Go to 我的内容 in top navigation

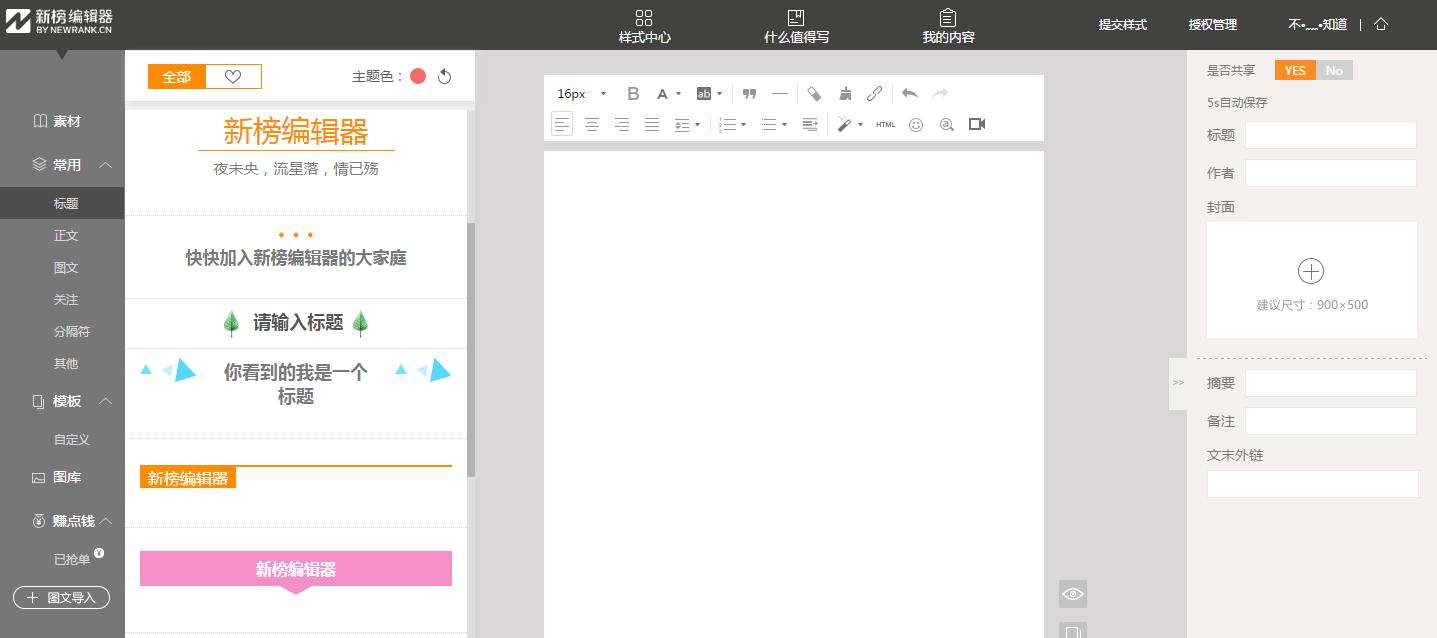947,27
